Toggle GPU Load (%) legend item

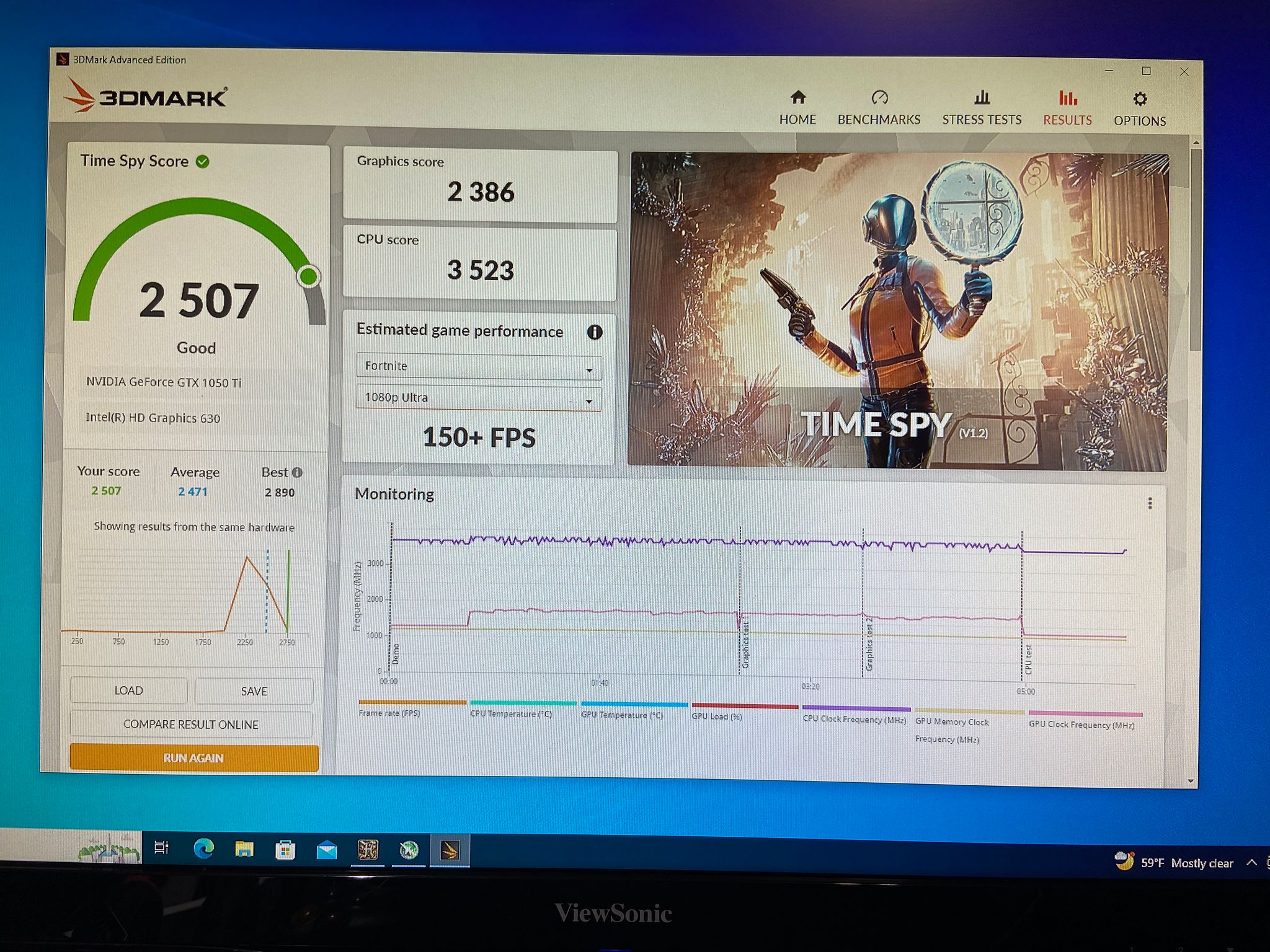pyautogui.click(x=744, y=712)
